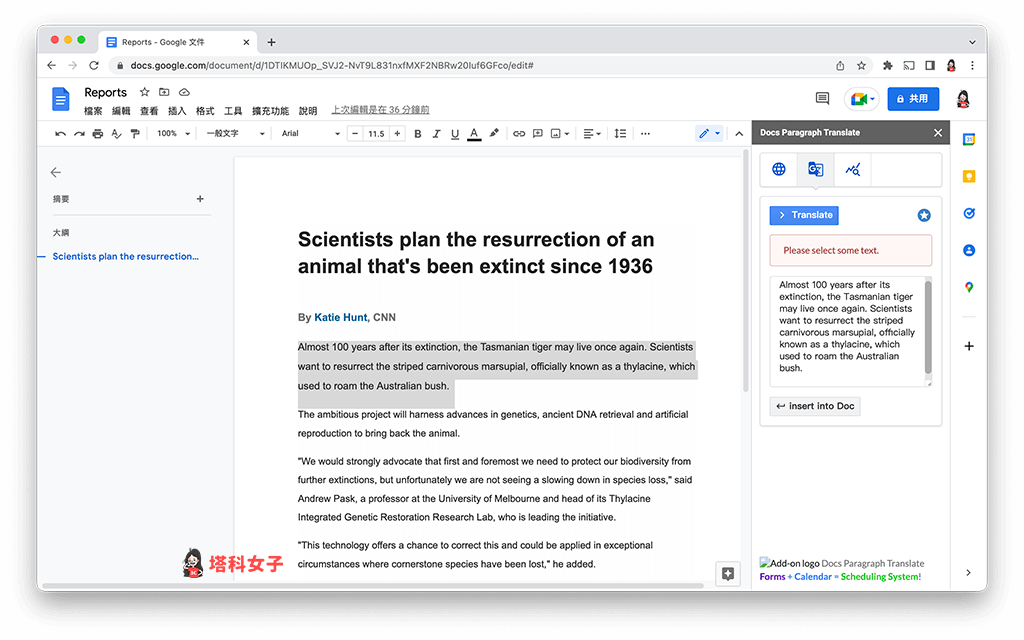Open comment history icon in header
Image resolution: width=1024 pixels, height=640 pixels.
pos(822,99)
